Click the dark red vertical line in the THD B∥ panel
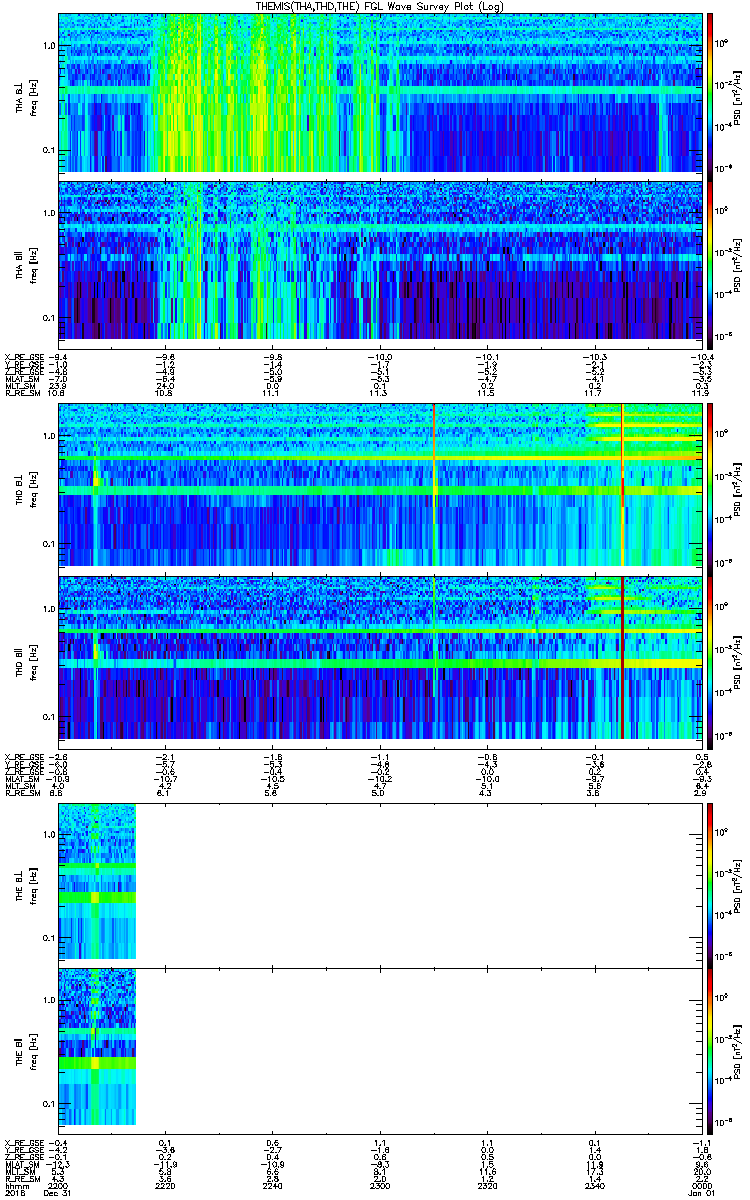Viewport: 750px width, 1200px height. (x=622, y=657)
